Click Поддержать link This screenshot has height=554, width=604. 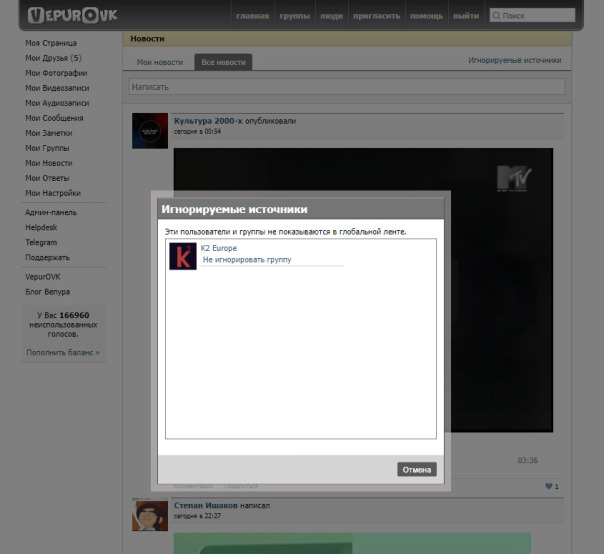[47, 257]
